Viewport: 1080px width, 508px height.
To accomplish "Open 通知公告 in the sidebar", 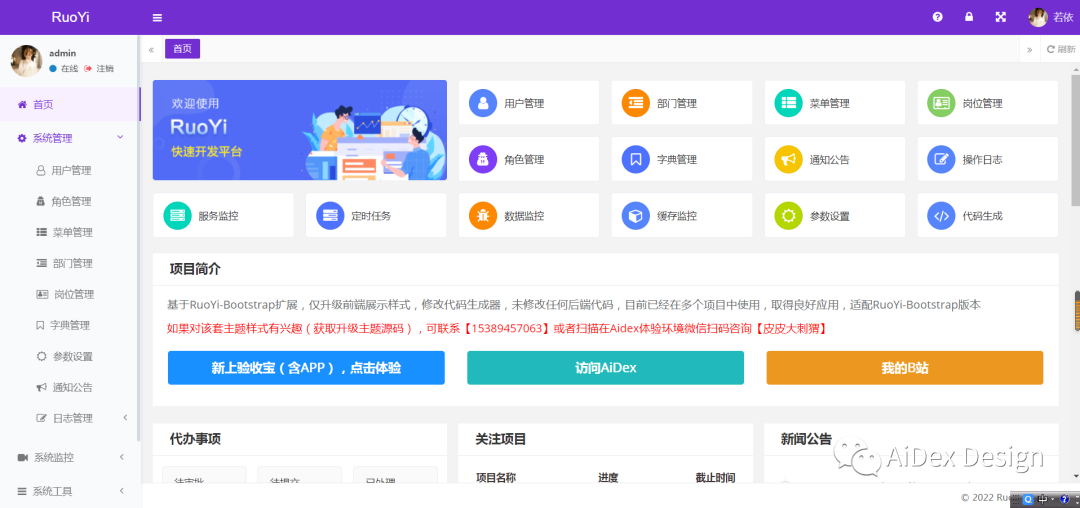I will tap(70, 388).
